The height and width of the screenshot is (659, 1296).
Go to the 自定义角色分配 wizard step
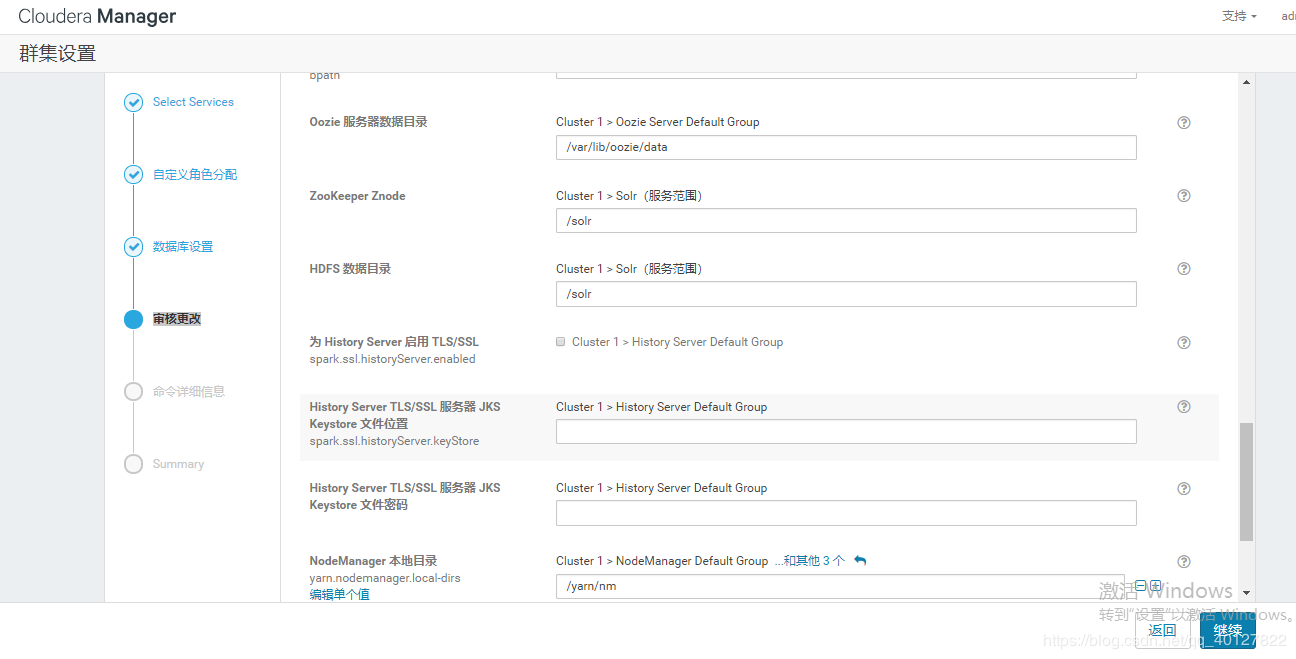(195, 175)
